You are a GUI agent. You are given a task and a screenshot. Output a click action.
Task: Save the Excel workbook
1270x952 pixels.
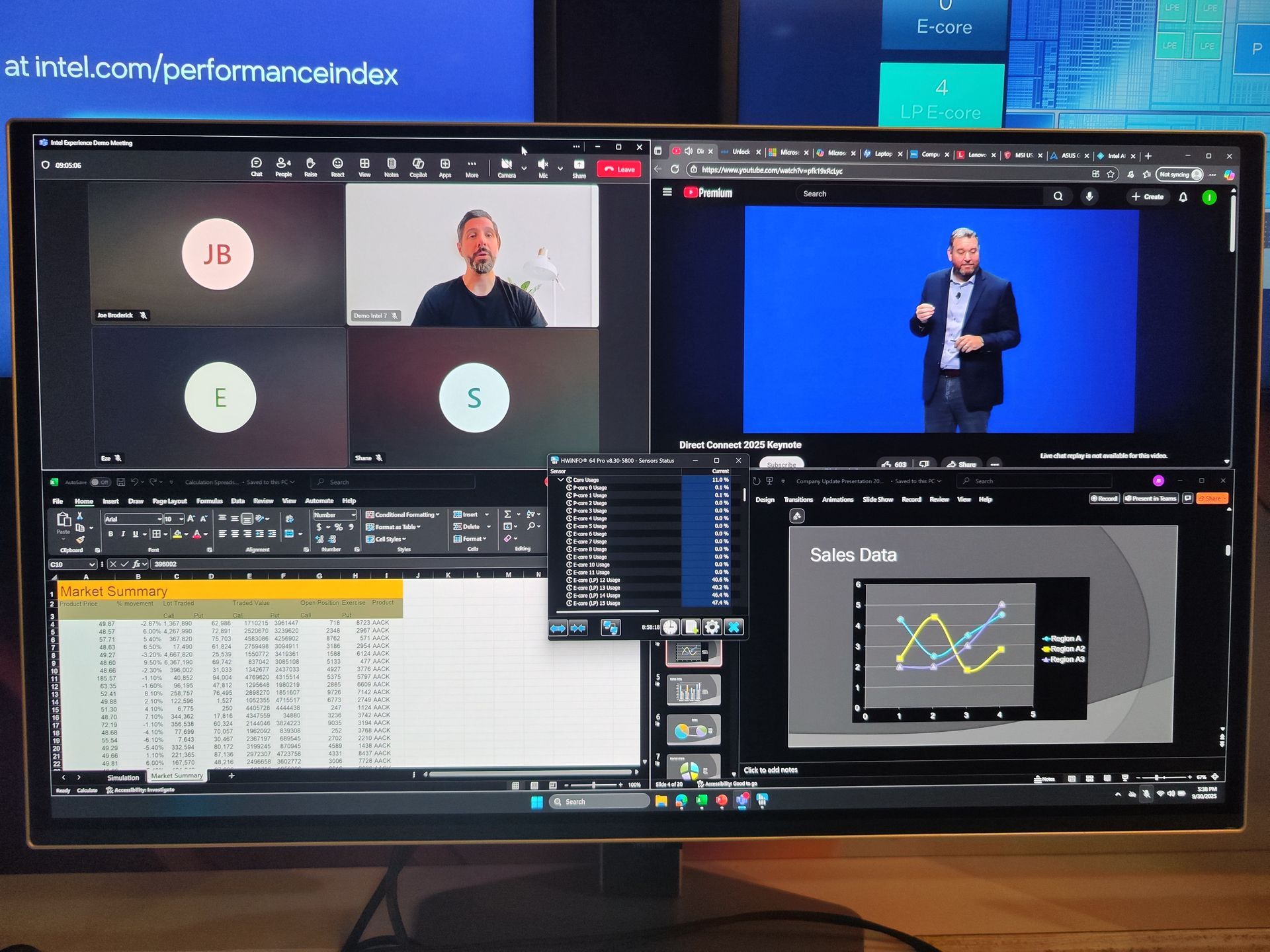point(120,482)
